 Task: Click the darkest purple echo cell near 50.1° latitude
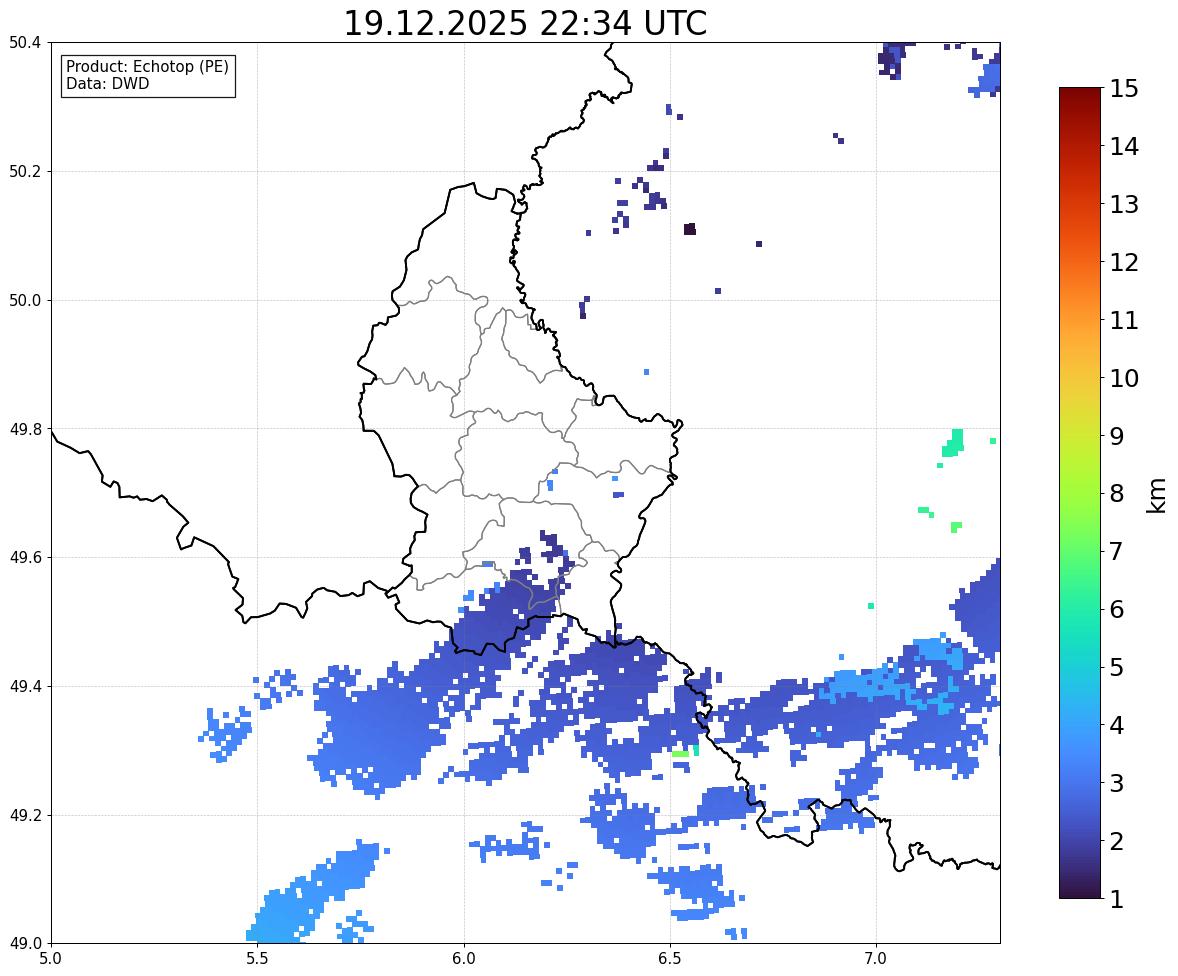tap(690, 229)
